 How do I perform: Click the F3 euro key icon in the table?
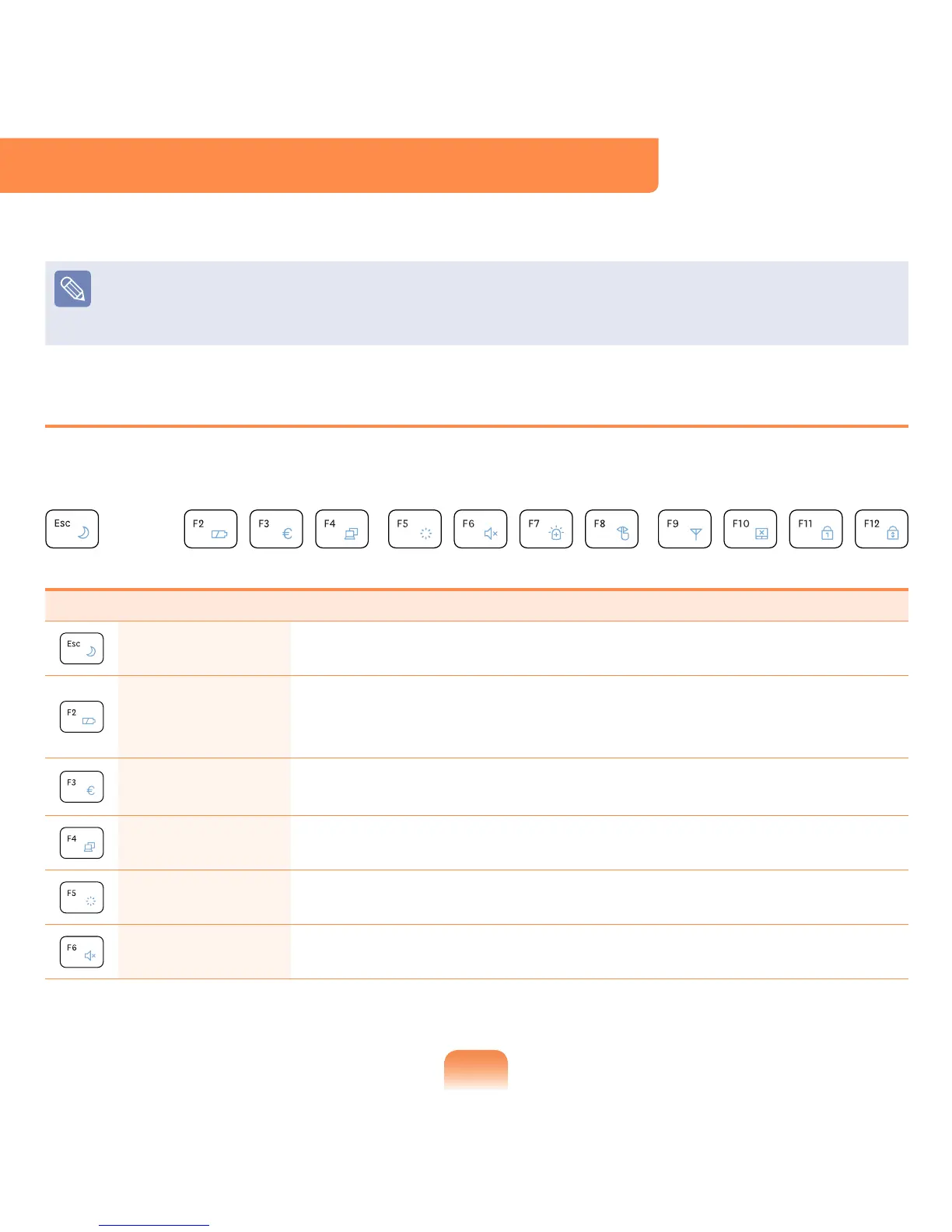click(x=82, y=786)
